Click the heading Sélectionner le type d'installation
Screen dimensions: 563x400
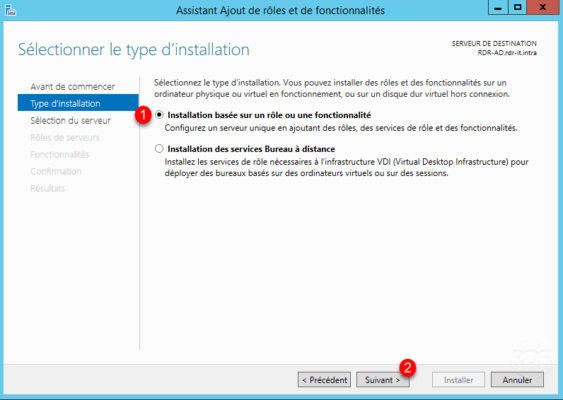click(134, 50)
